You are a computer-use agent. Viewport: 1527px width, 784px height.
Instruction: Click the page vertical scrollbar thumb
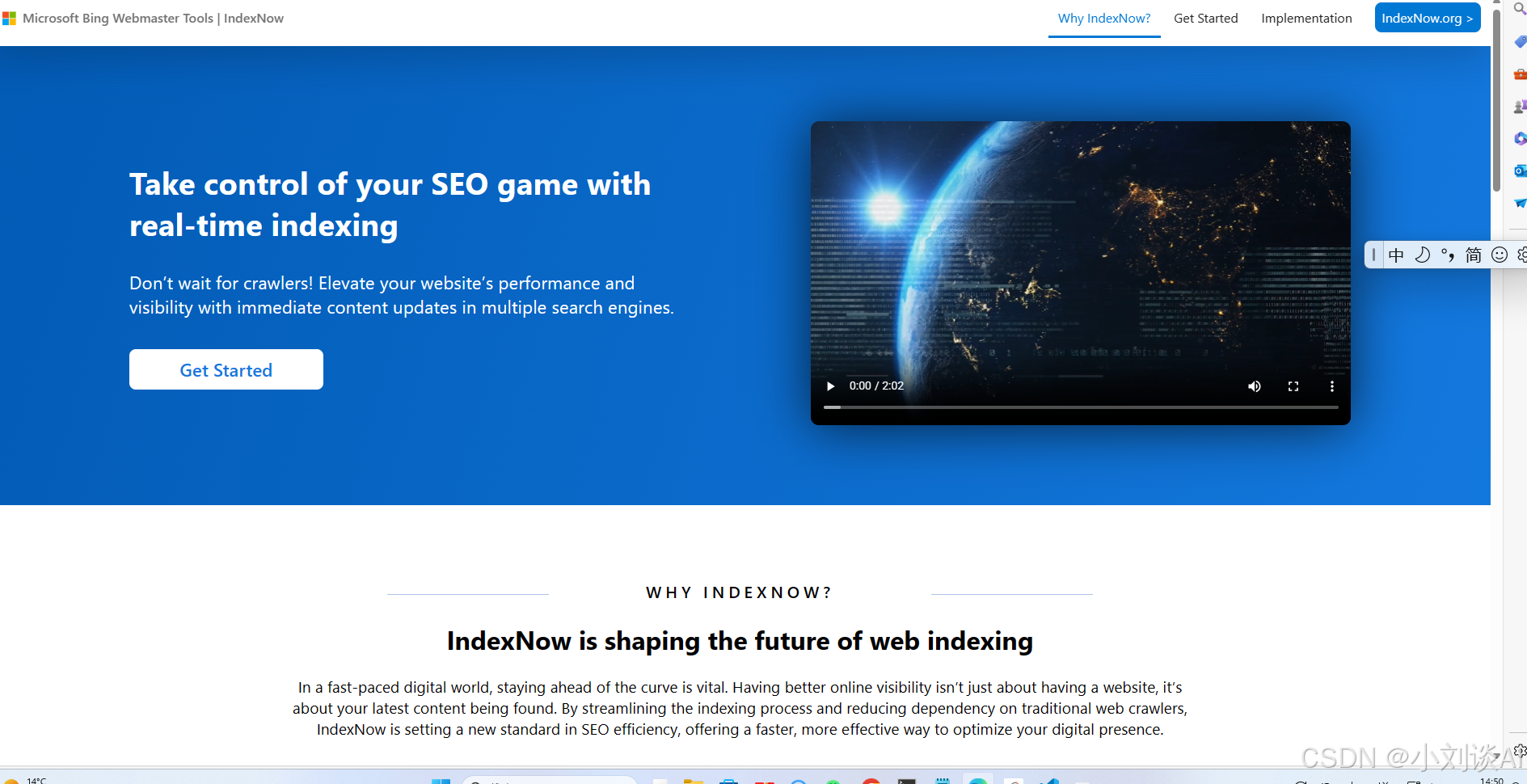point(1496,101)
